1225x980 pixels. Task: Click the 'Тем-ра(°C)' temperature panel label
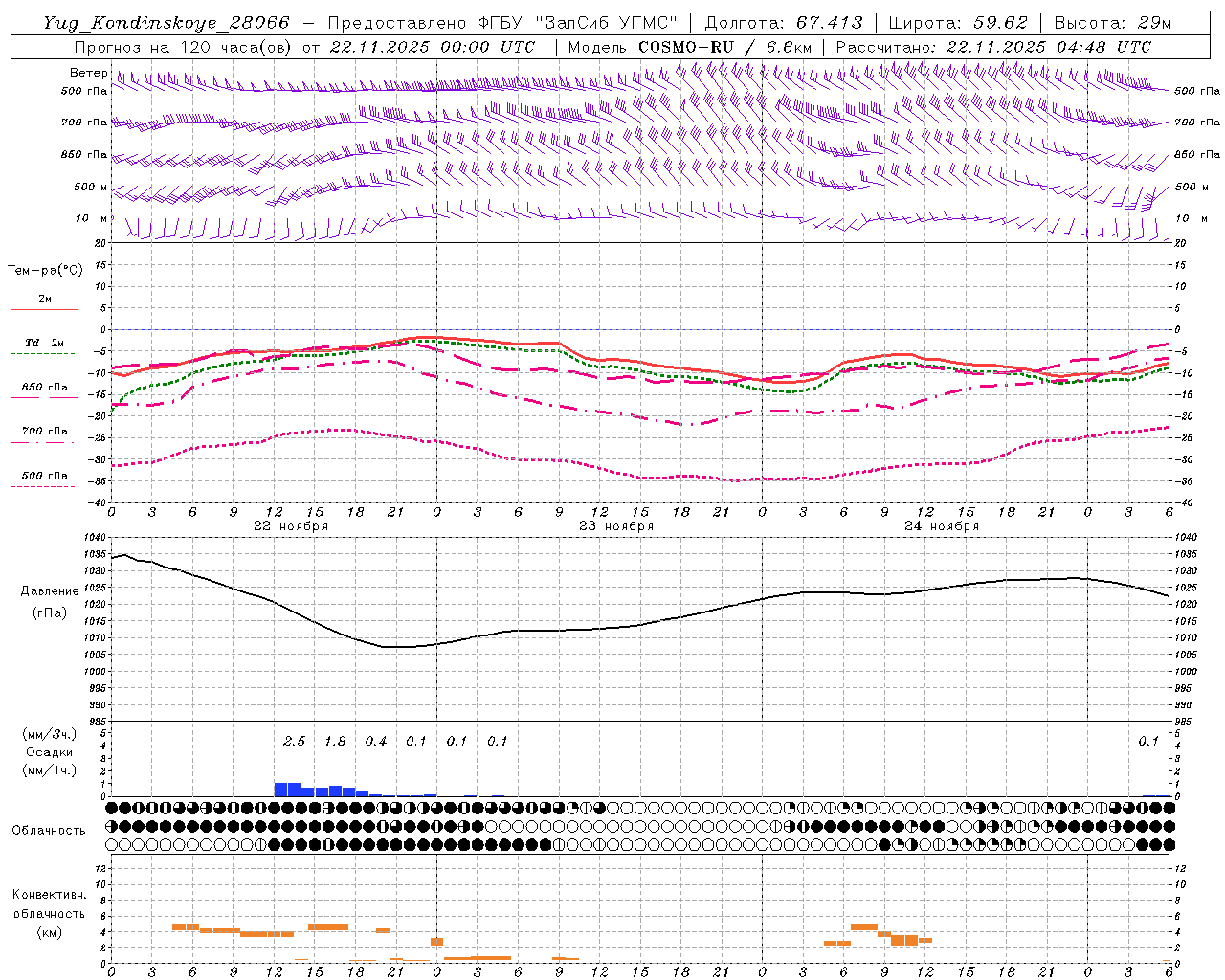[45, 271]
